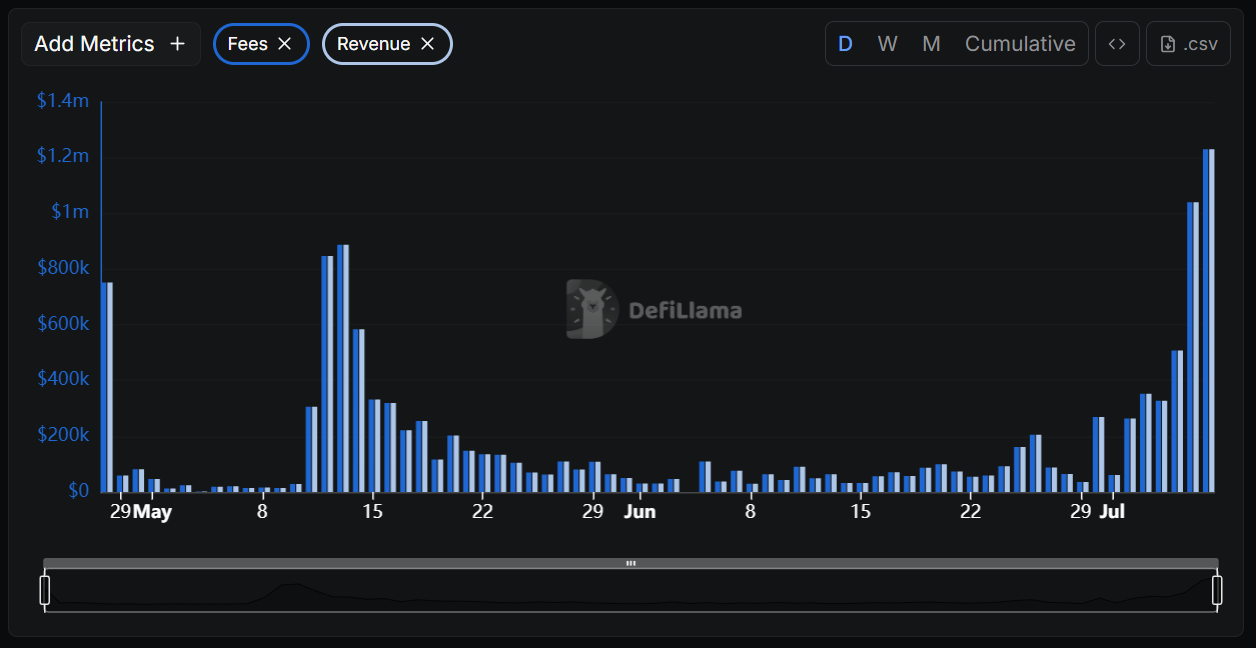
Task: Remove the Fees metric via its X icon
Action: point(286,43)
